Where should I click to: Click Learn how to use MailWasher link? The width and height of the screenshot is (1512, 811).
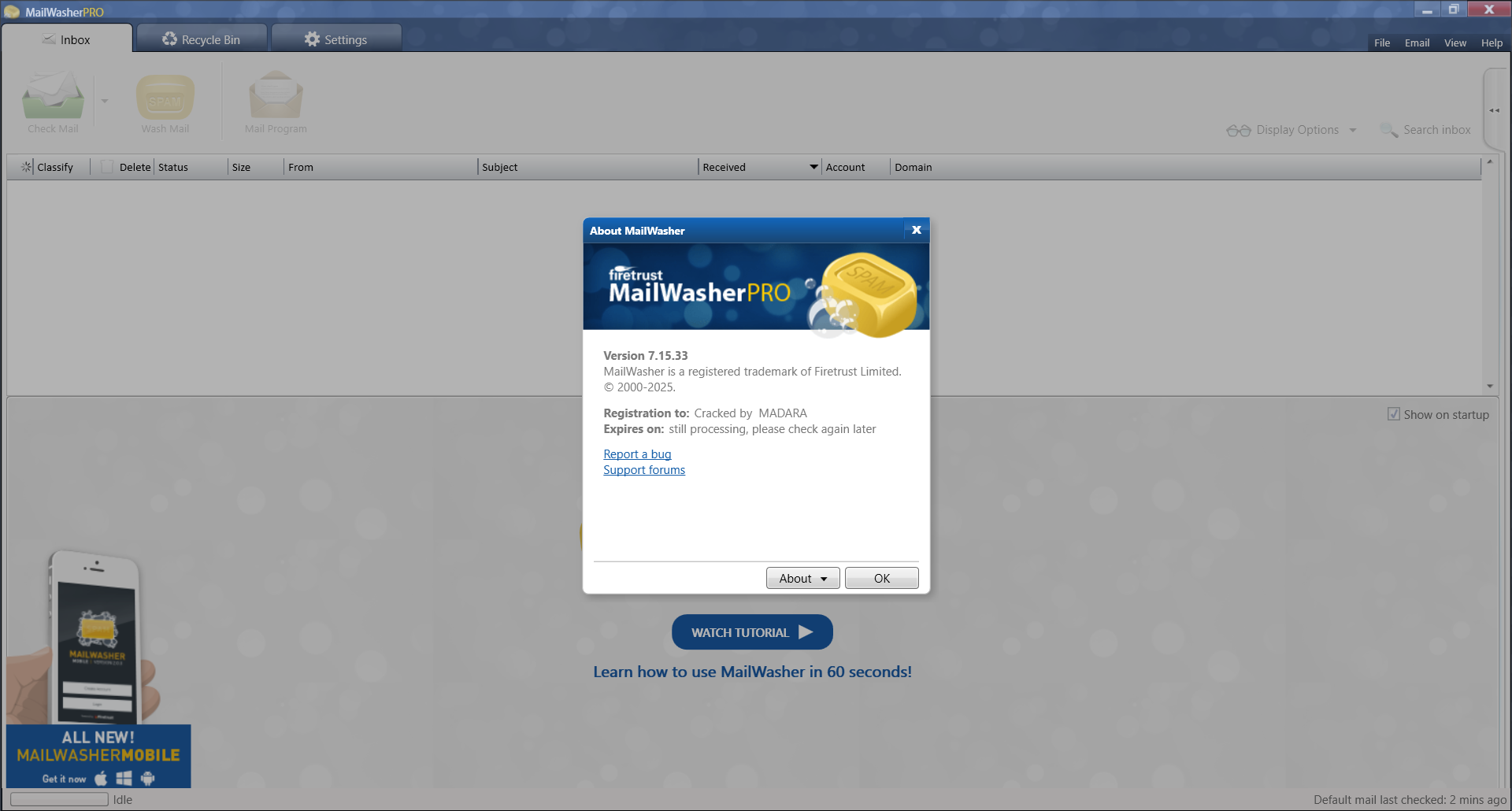click(x=752, y=672)
